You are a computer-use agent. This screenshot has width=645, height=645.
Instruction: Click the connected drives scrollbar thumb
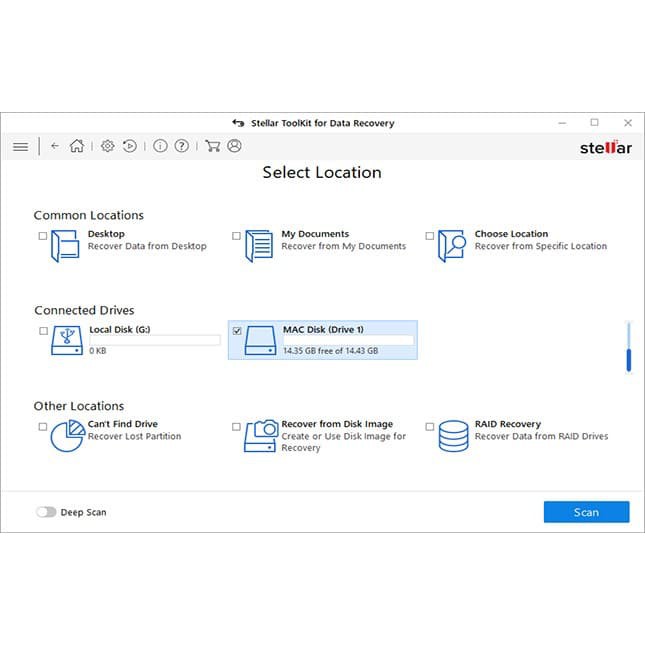click(629, 360)
